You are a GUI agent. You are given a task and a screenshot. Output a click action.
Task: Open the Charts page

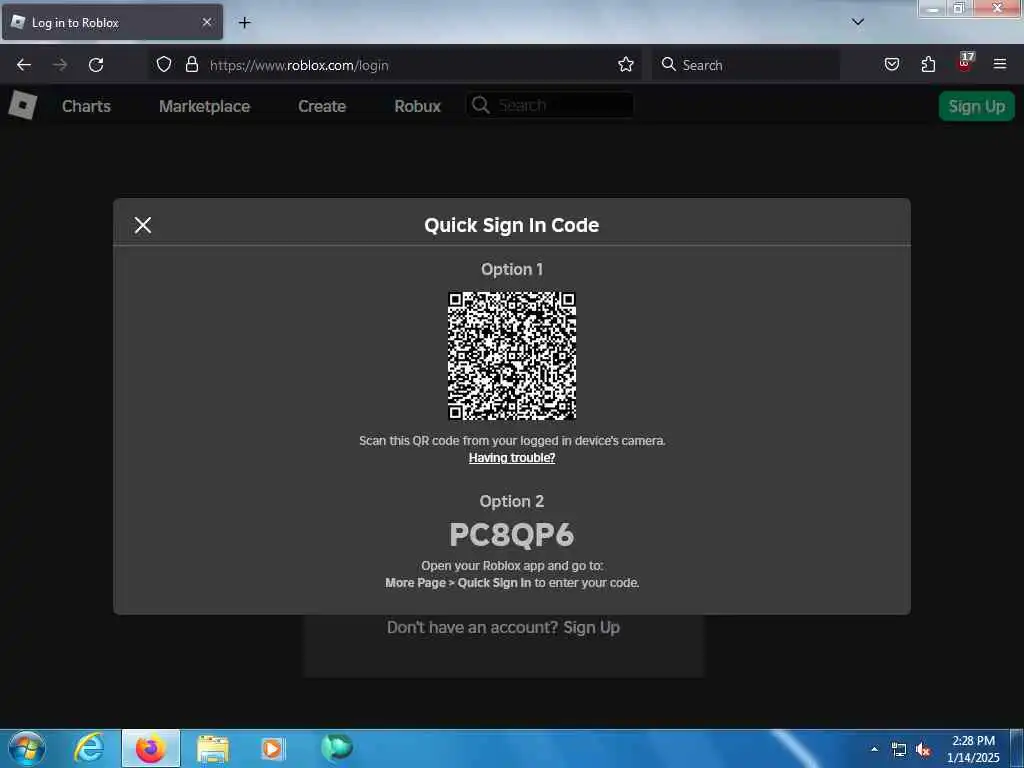coord(86,106)
